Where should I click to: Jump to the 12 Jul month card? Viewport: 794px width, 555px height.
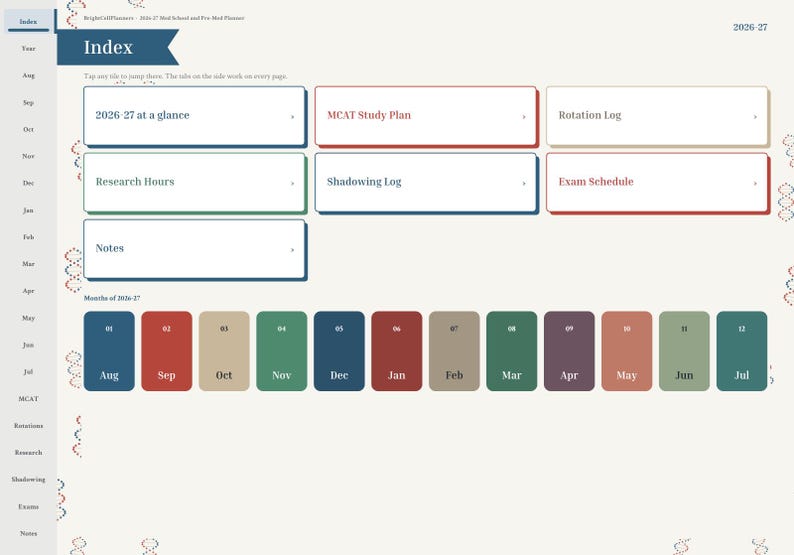pos(742,351)
